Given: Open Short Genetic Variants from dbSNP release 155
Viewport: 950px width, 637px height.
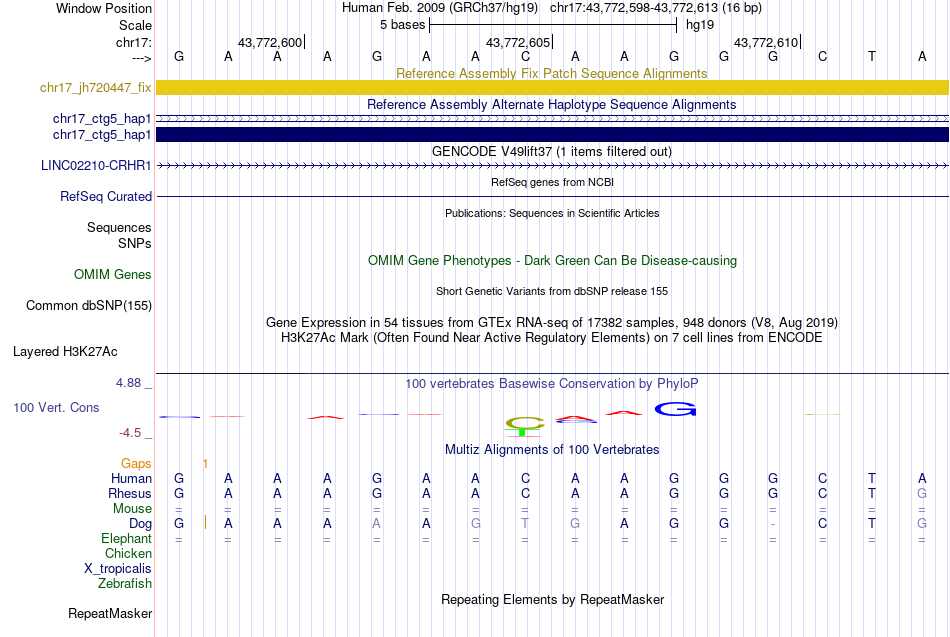Looking at the screenshot, I should 552,292.
